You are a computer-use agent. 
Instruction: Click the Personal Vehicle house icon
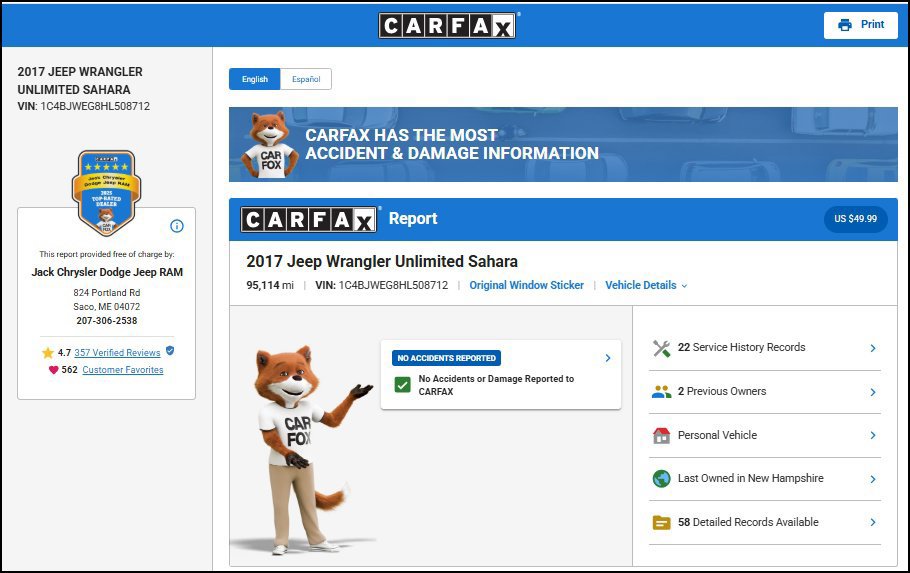pyautogui.click(x=662, y=435)
